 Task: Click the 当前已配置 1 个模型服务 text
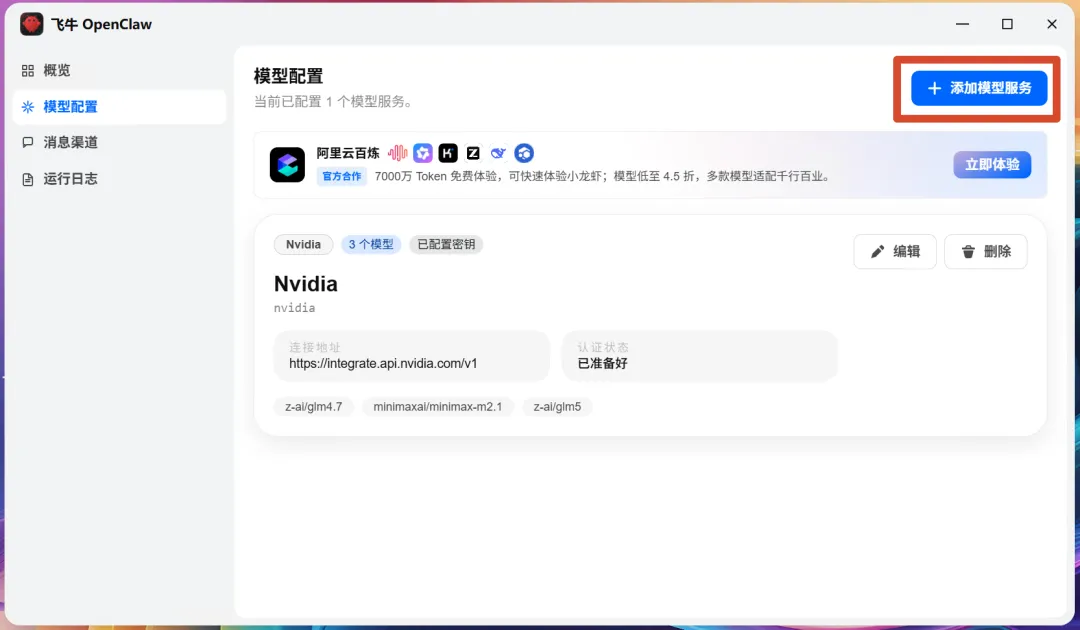pyautogui.click(x=333, y=102)
